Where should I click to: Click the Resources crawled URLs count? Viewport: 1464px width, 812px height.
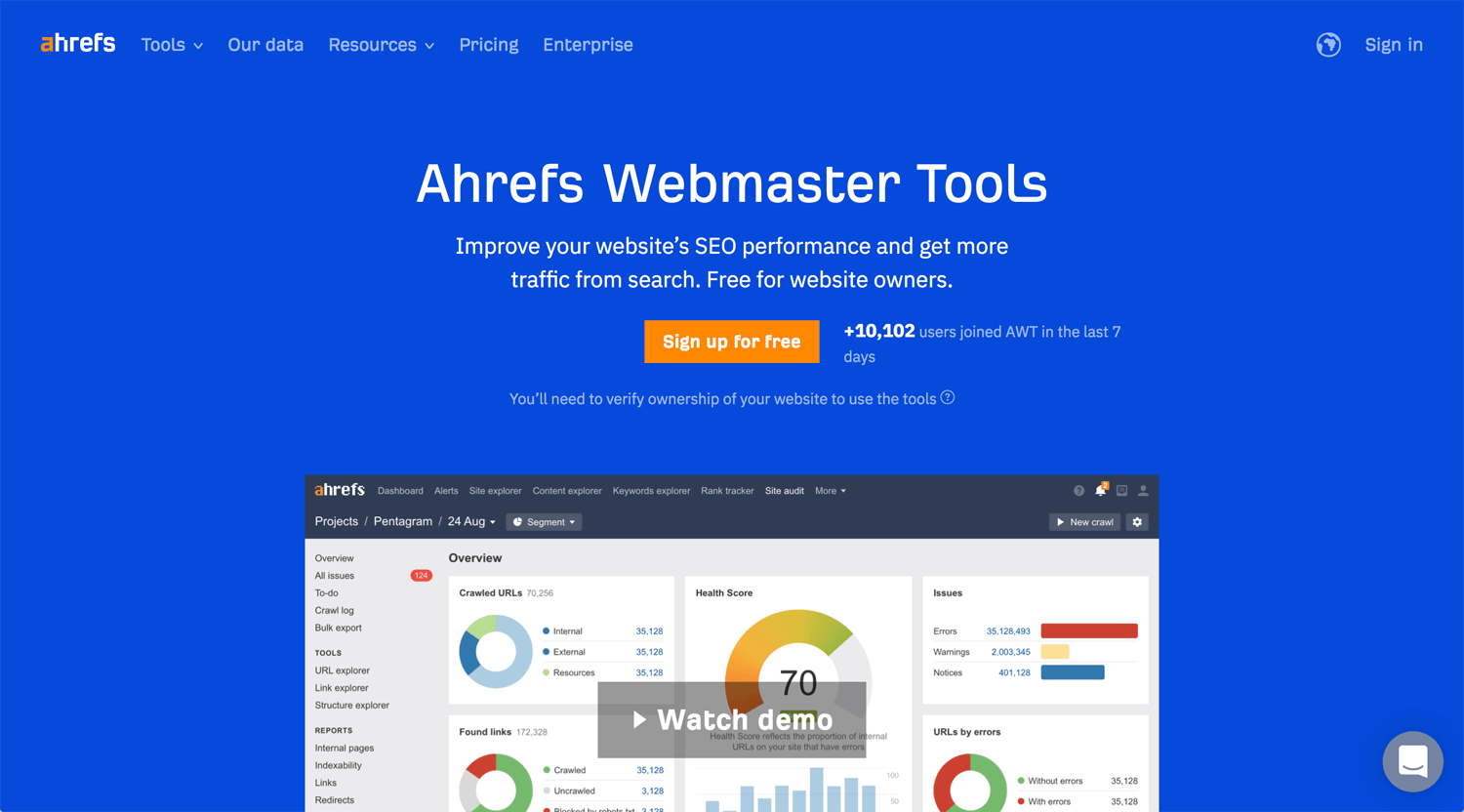coord(649,672)
